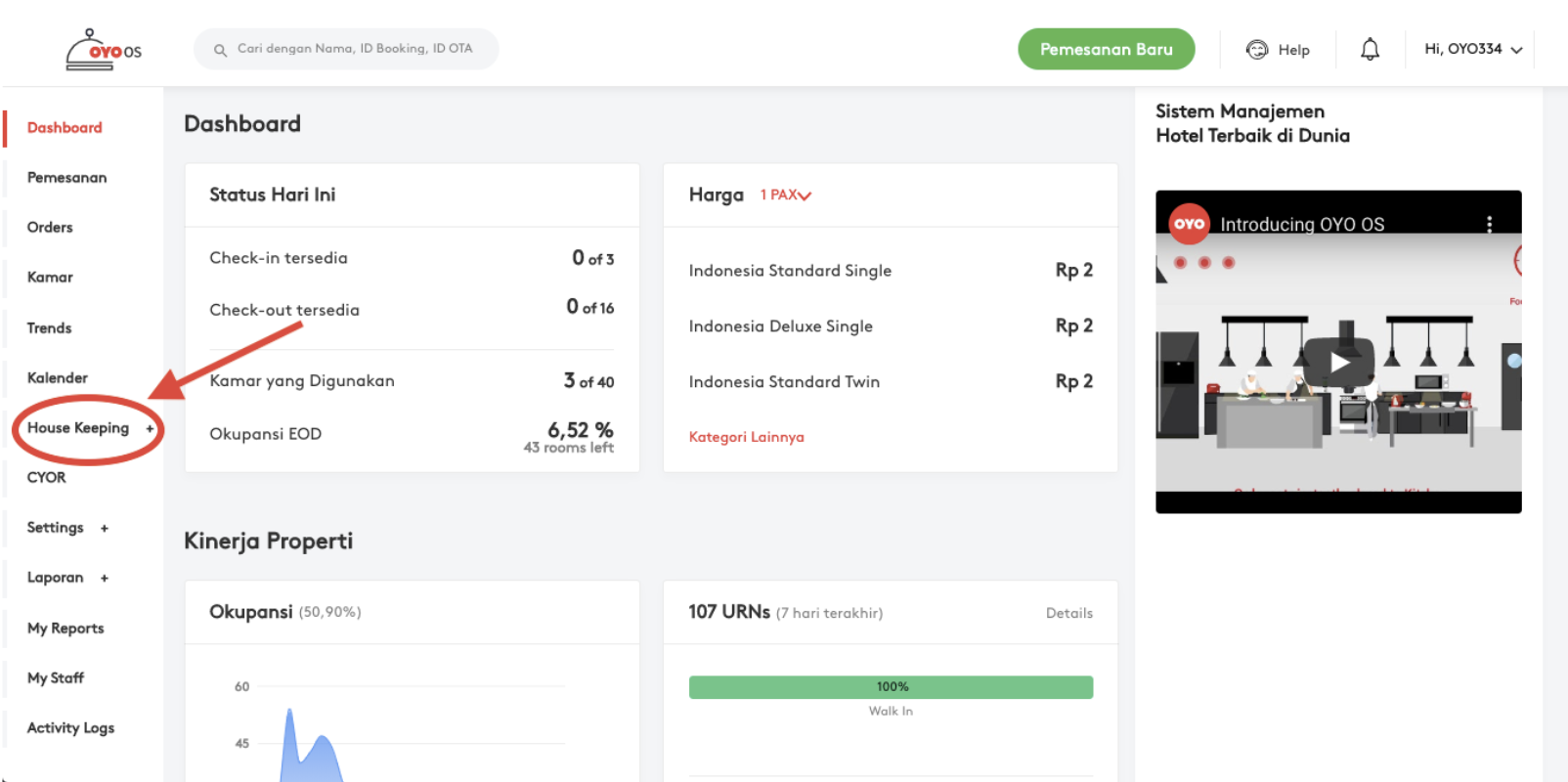Image resolution: width=1568 pixels, height=782 pixels.
Task: Click the 107 URNs heading
Action: [x=729, y=612]
